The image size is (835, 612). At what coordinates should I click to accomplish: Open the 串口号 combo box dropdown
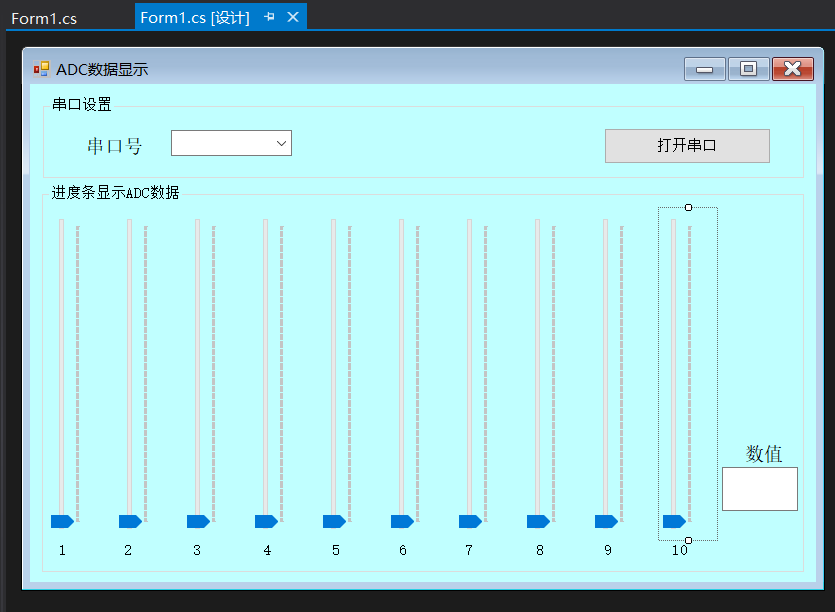click(281, 143)
